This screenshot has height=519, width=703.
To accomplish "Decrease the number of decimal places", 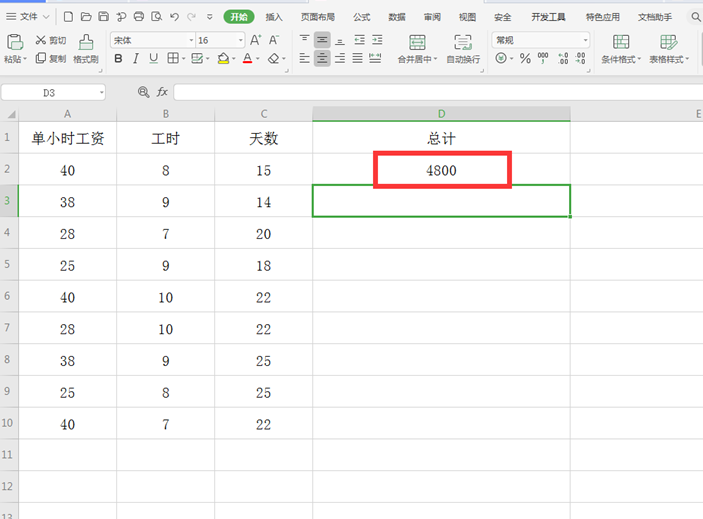I will 580,58.
